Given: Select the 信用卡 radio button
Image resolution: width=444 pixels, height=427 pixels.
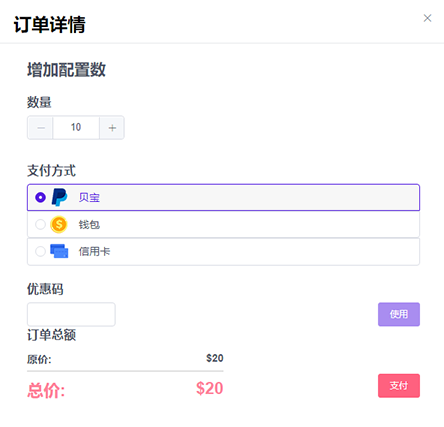Looking at the screenshot, I should (x=40, y=251).
